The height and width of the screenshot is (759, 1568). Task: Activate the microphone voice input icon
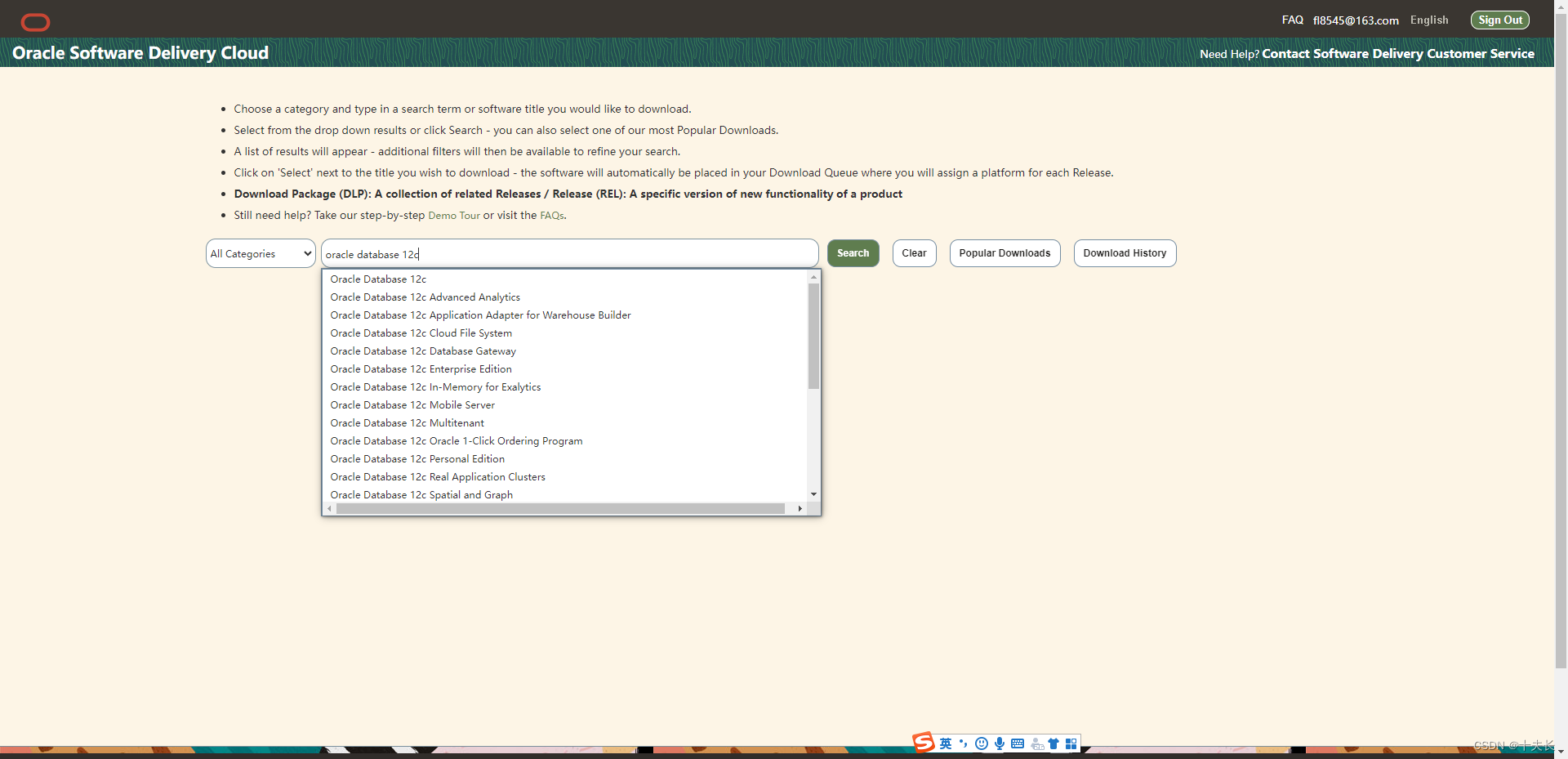[x=1000, y=743]
